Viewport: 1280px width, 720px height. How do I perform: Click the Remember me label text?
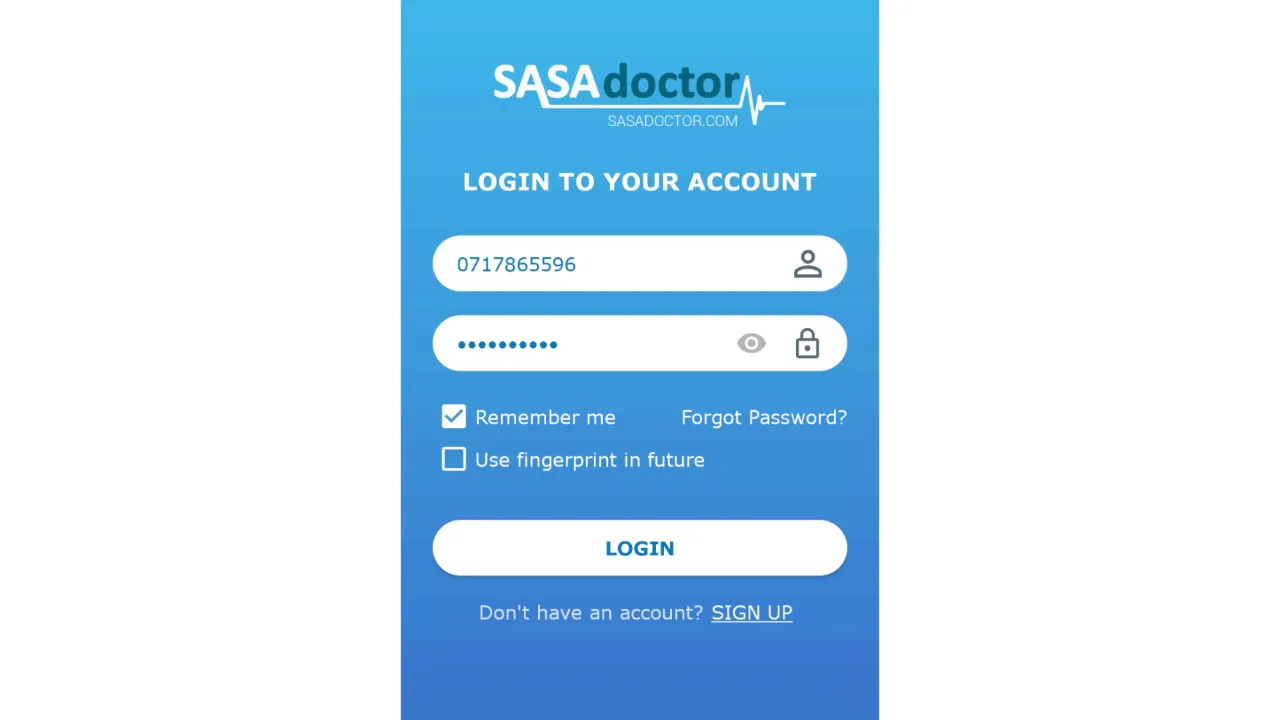tap(545, 418)
